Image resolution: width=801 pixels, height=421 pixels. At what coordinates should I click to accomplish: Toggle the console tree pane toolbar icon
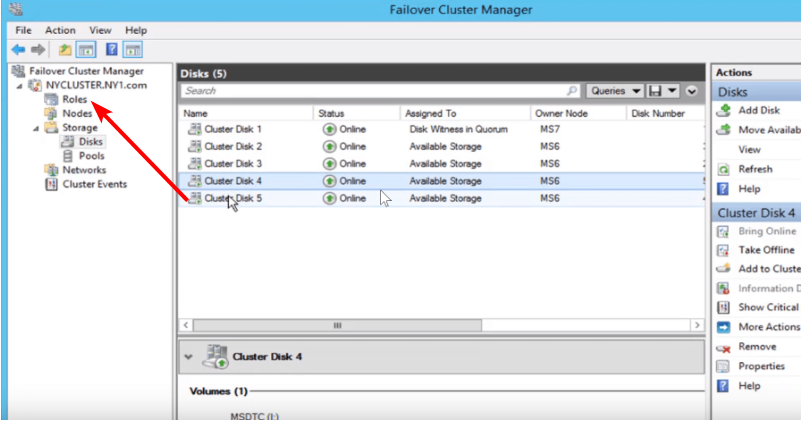click(86, 50)
